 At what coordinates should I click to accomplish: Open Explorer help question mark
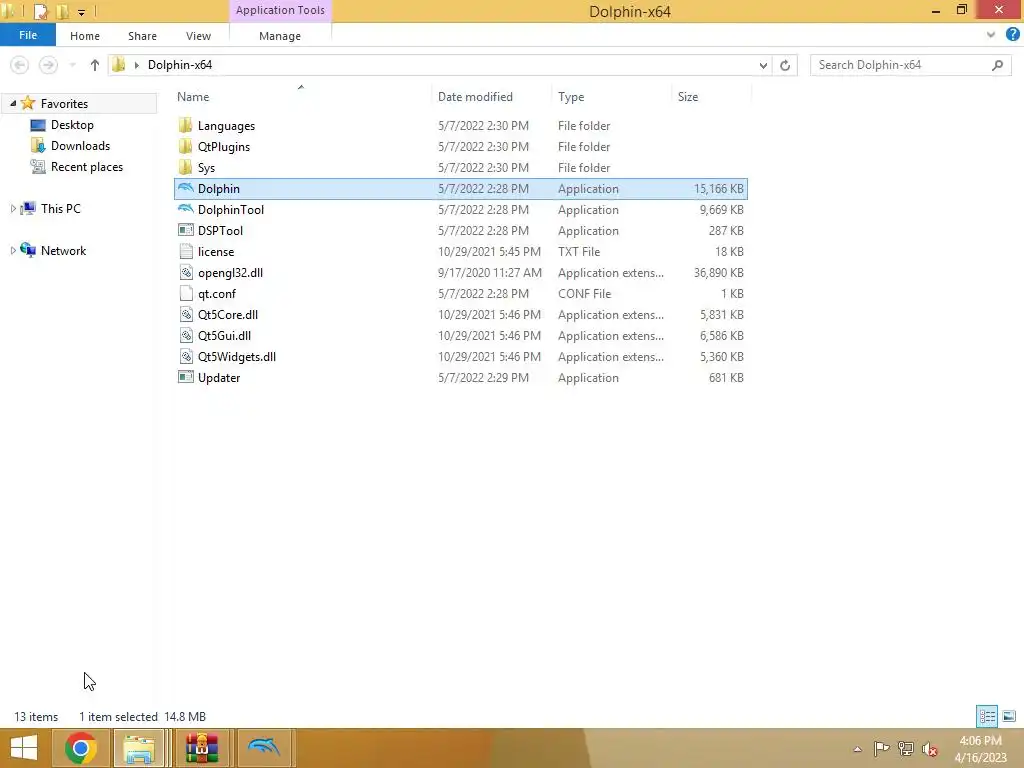(1012, 35)
